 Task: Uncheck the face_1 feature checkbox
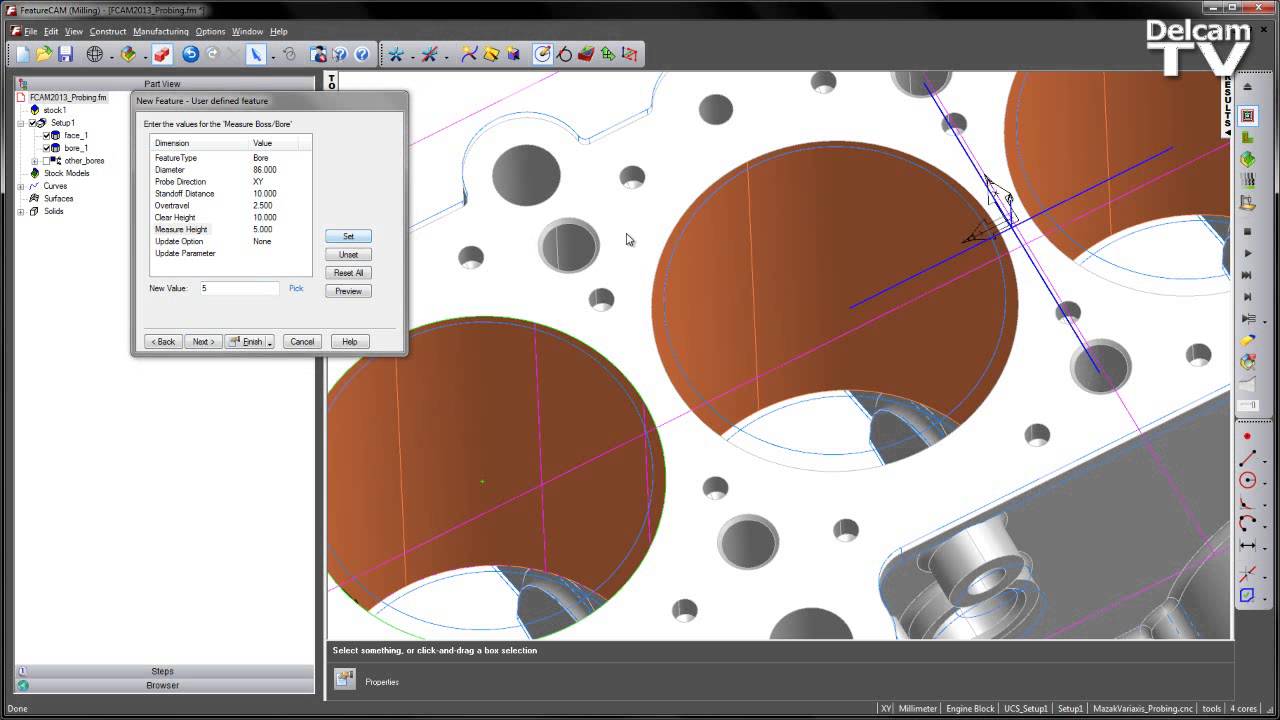pos(46,135)
